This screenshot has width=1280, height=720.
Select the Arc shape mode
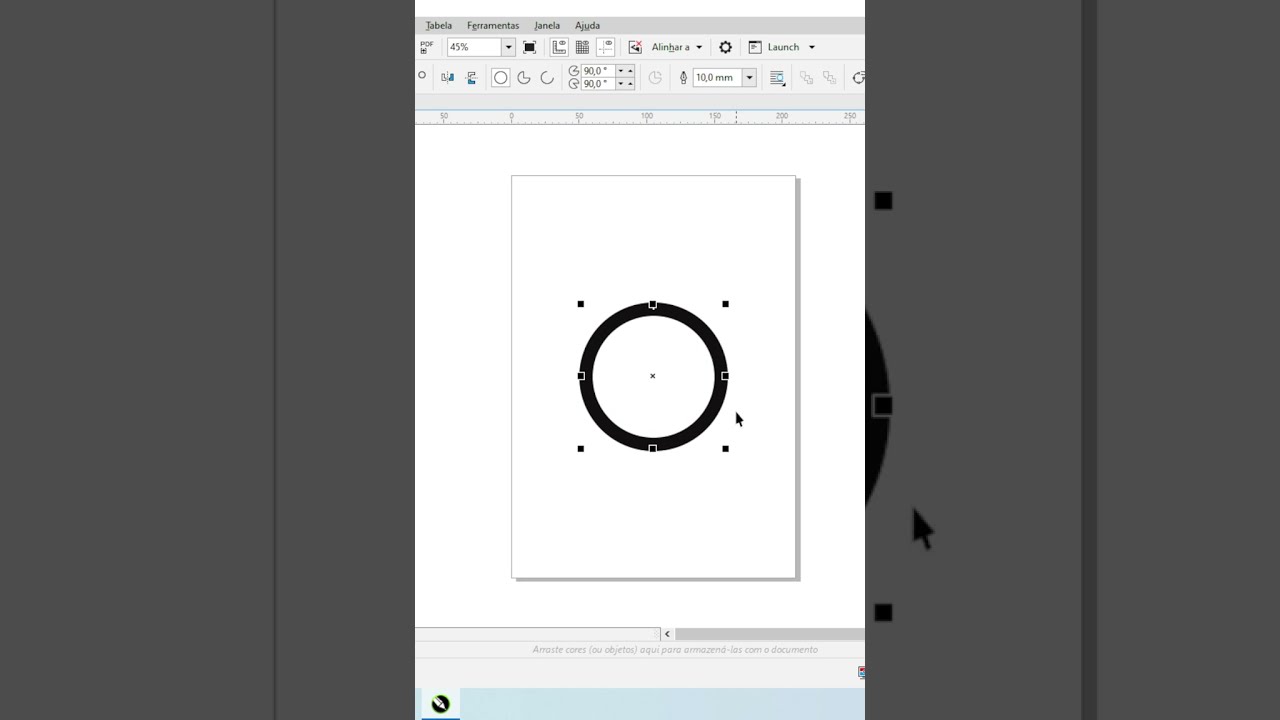click(x=547, y=77)
